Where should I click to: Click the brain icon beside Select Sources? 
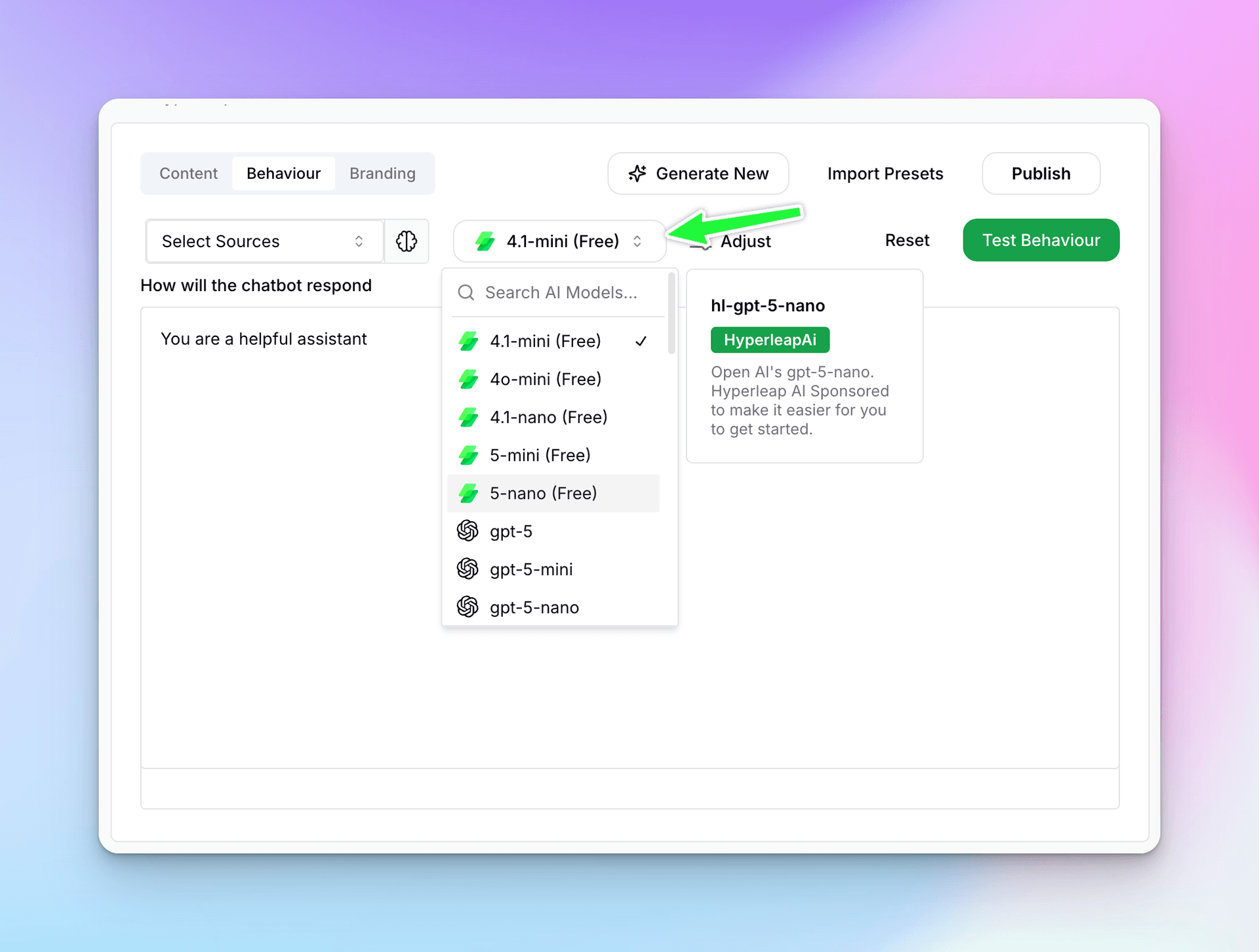(x=407, y=241)
